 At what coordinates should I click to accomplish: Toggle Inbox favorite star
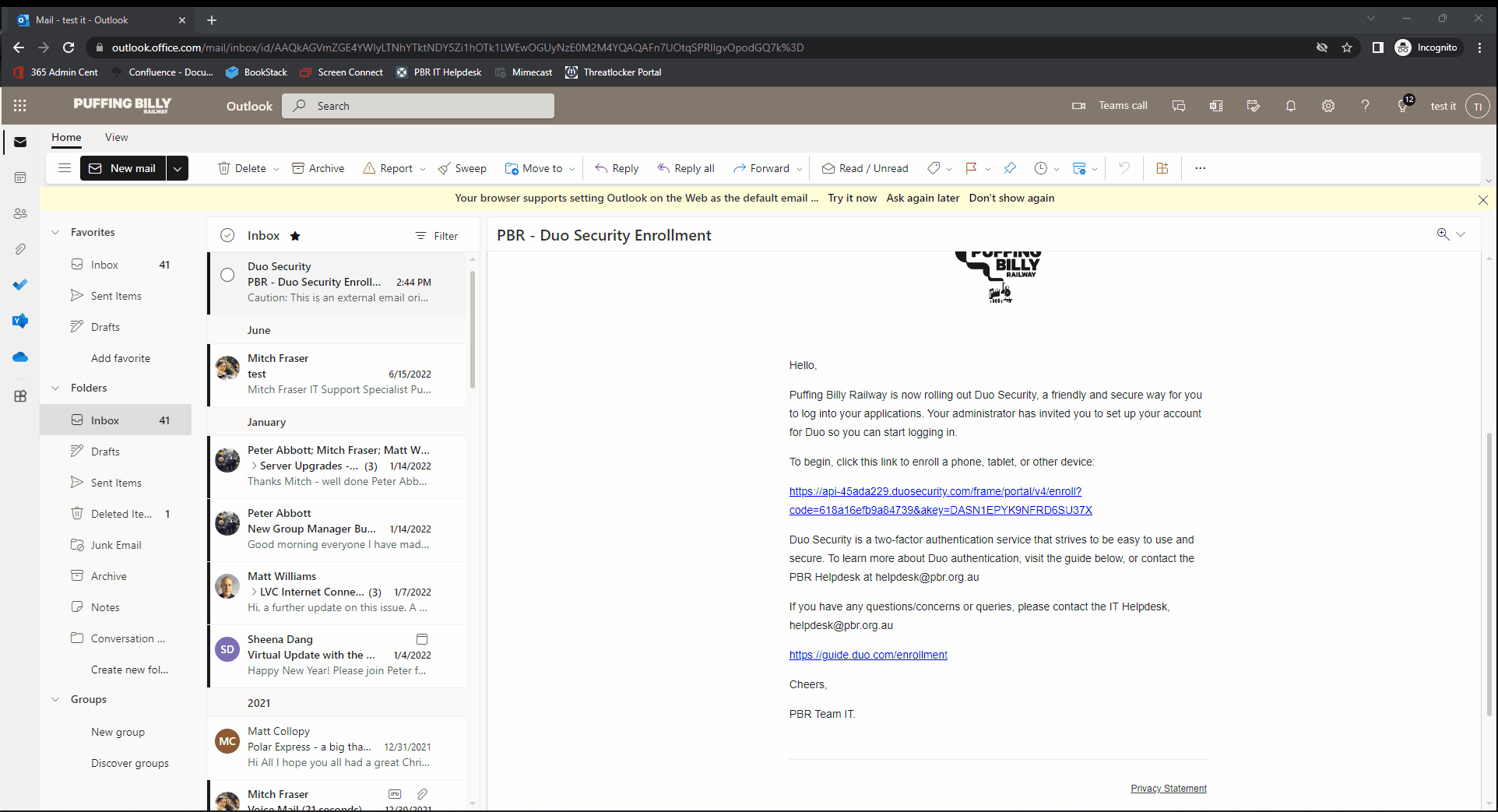pos(295,236)
